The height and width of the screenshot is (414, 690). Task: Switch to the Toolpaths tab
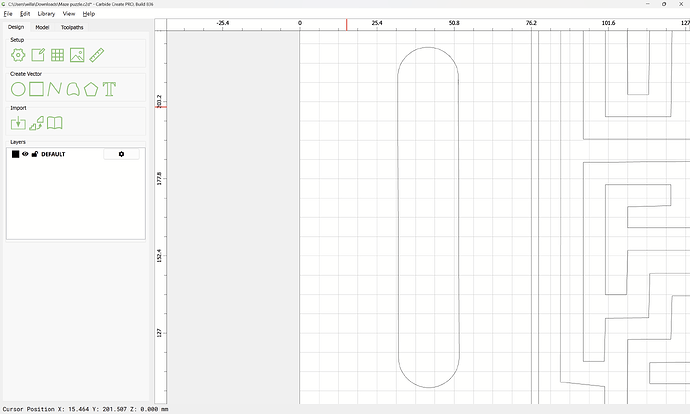(x=72, y=27)
